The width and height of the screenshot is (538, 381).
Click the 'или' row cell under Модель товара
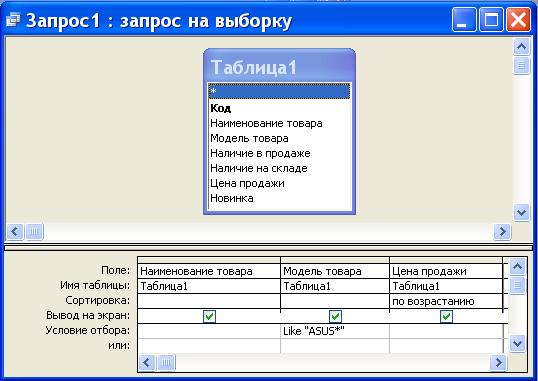[335, 346]
